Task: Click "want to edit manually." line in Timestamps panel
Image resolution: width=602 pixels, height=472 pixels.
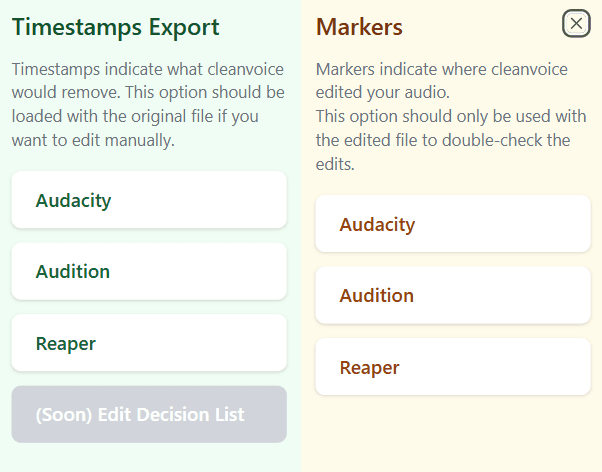Action: pos(94,141)
